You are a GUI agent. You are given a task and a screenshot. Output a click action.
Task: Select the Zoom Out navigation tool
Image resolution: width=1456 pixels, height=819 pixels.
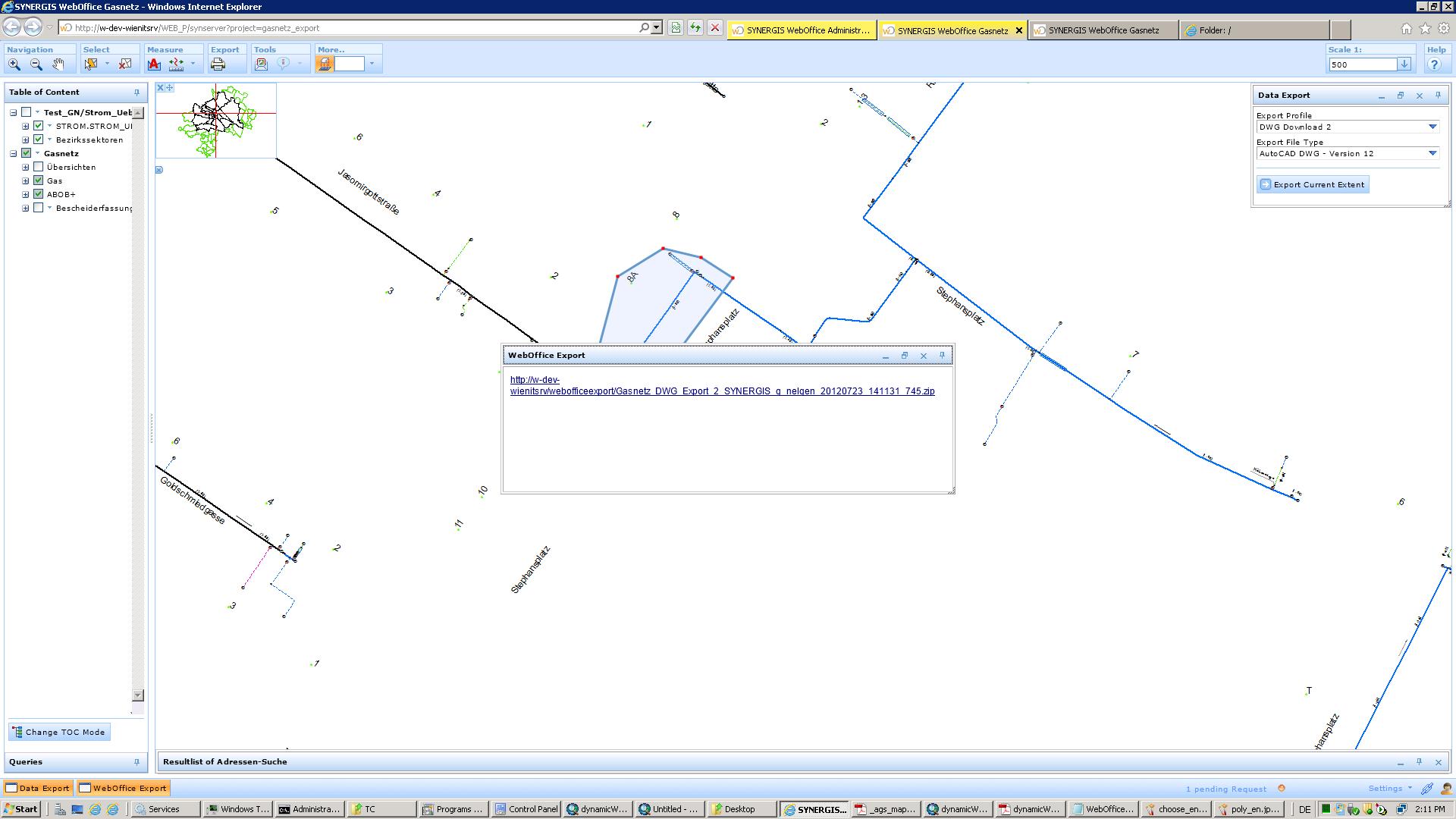point(36,64)
